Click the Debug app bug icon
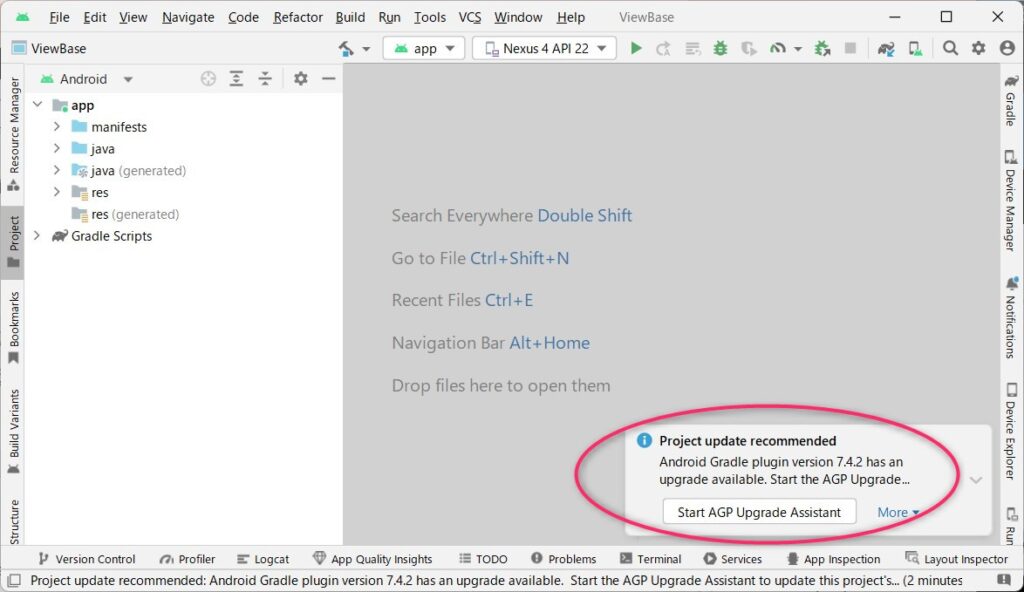1024x592 pixels. (720, 48)
